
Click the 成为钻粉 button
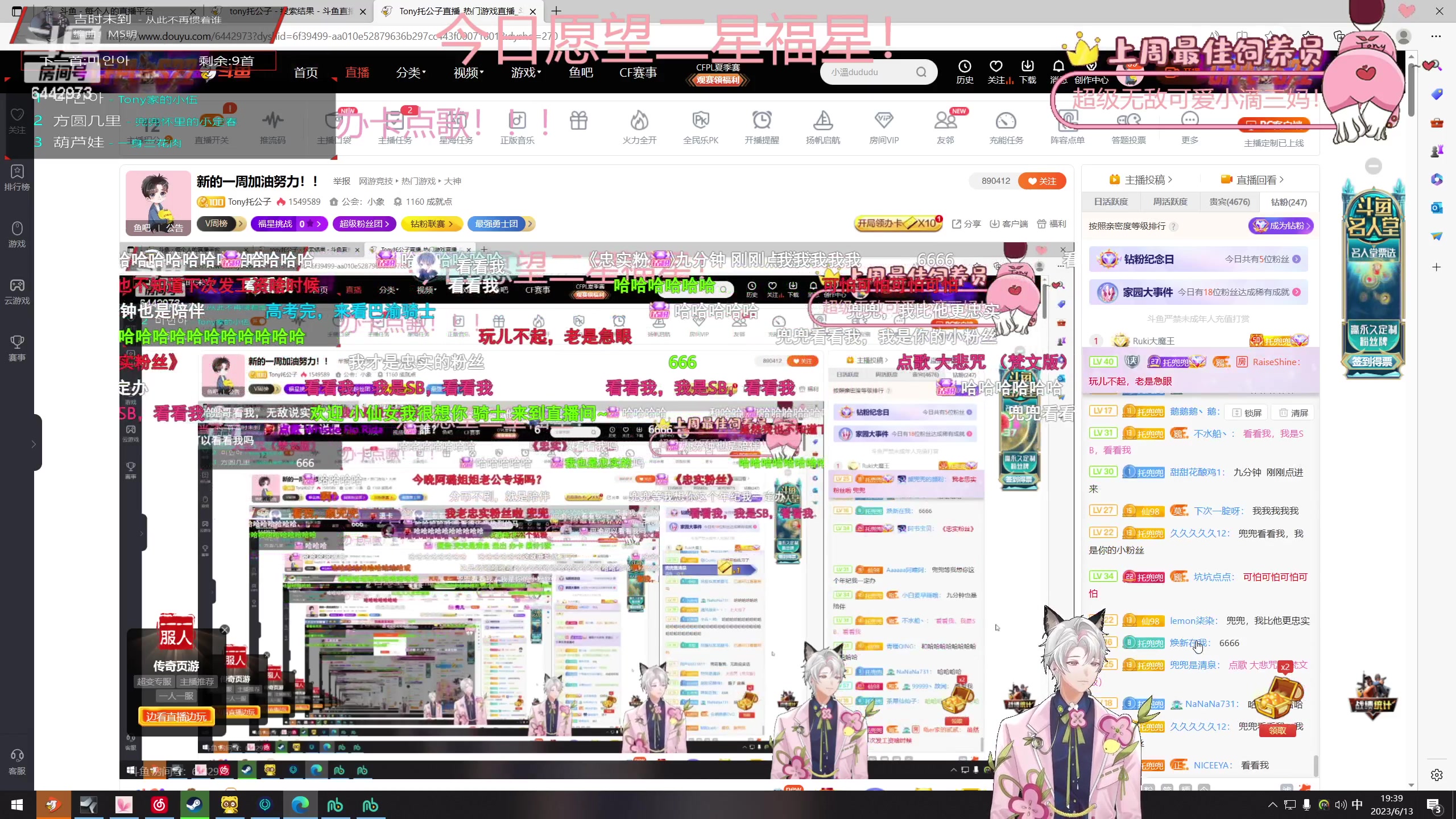1281,226
